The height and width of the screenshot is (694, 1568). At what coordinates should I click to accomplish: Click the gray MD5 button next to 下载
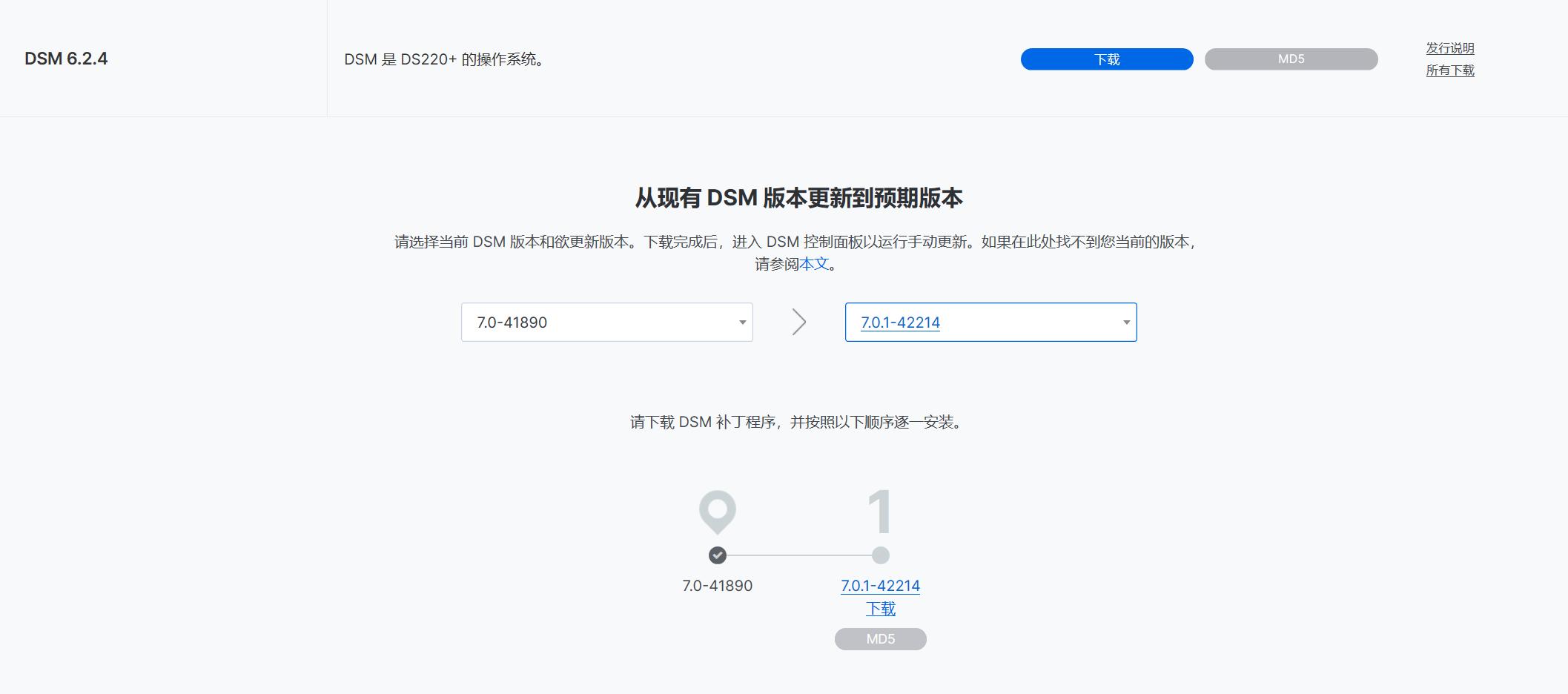click(1291, 59)
